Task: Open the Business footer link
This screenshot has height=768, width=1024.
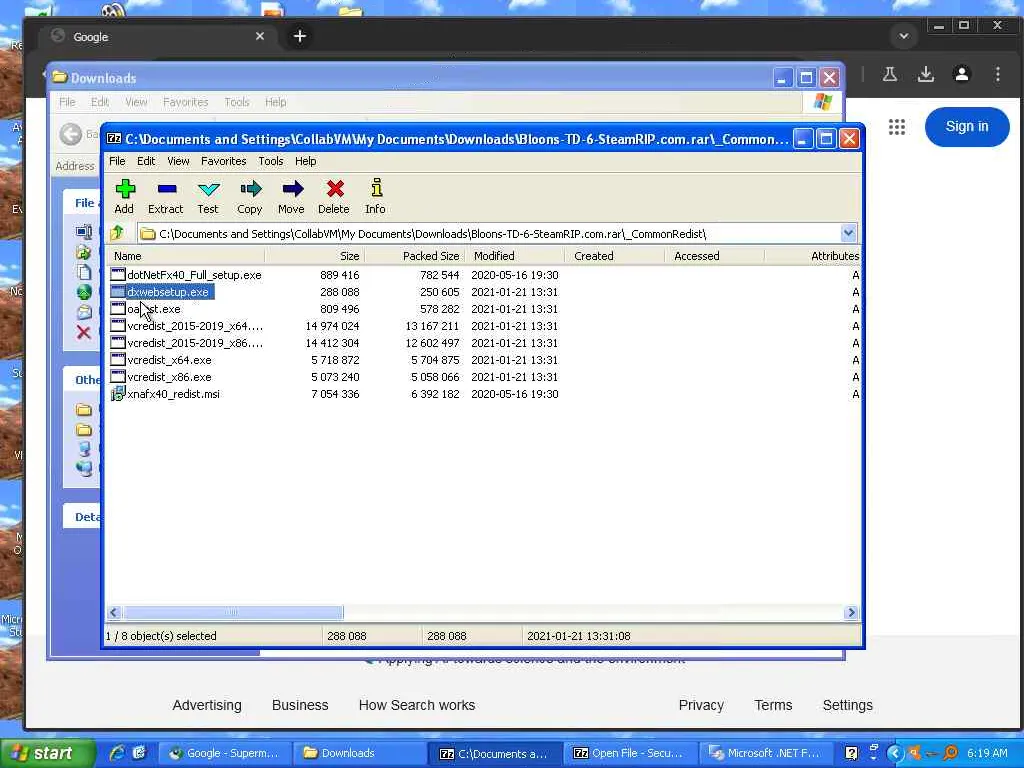Action: click(300, 705)
